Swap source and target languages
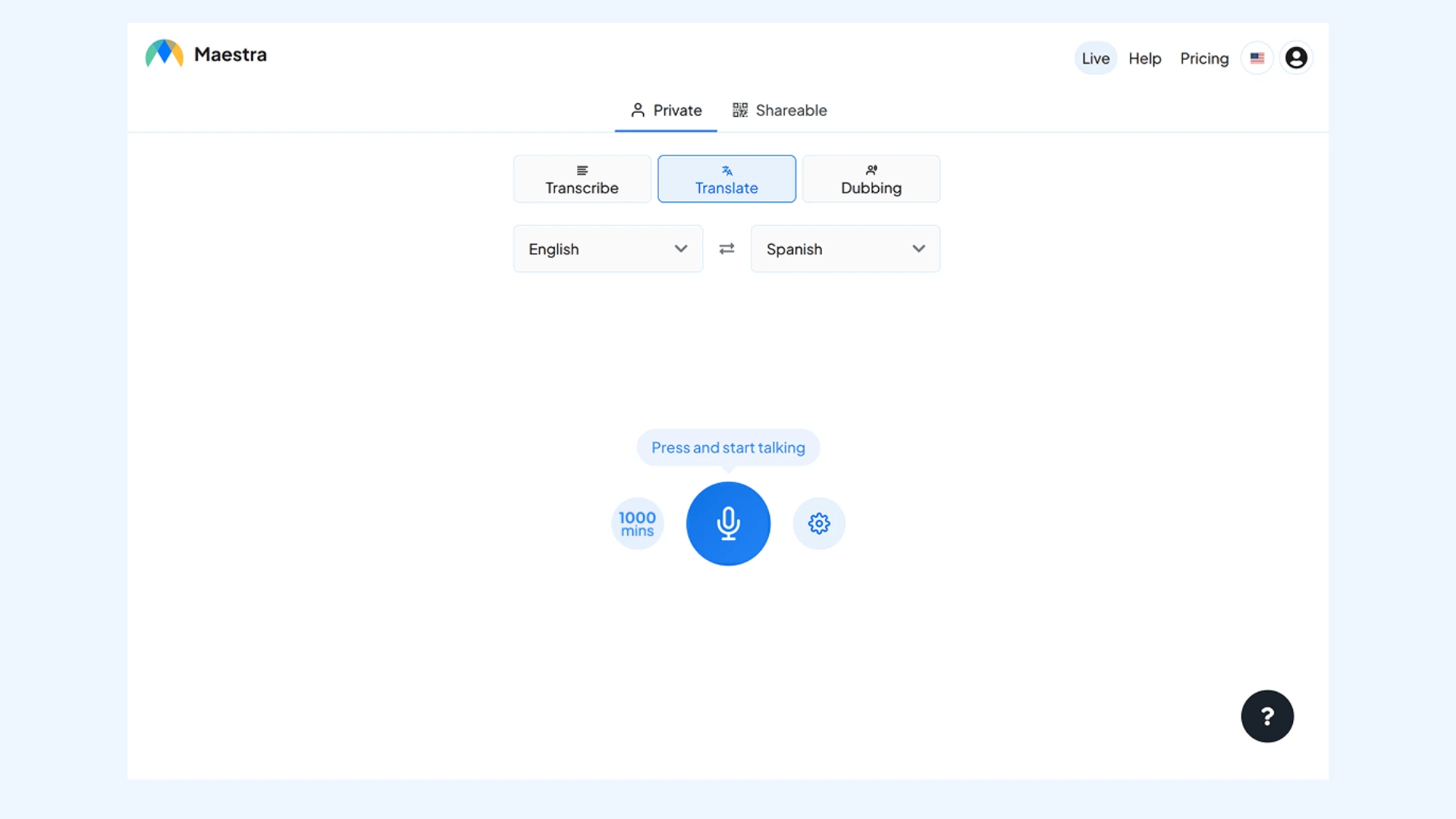The height and width of the screenshot is (819, 1456). point(726,248)
